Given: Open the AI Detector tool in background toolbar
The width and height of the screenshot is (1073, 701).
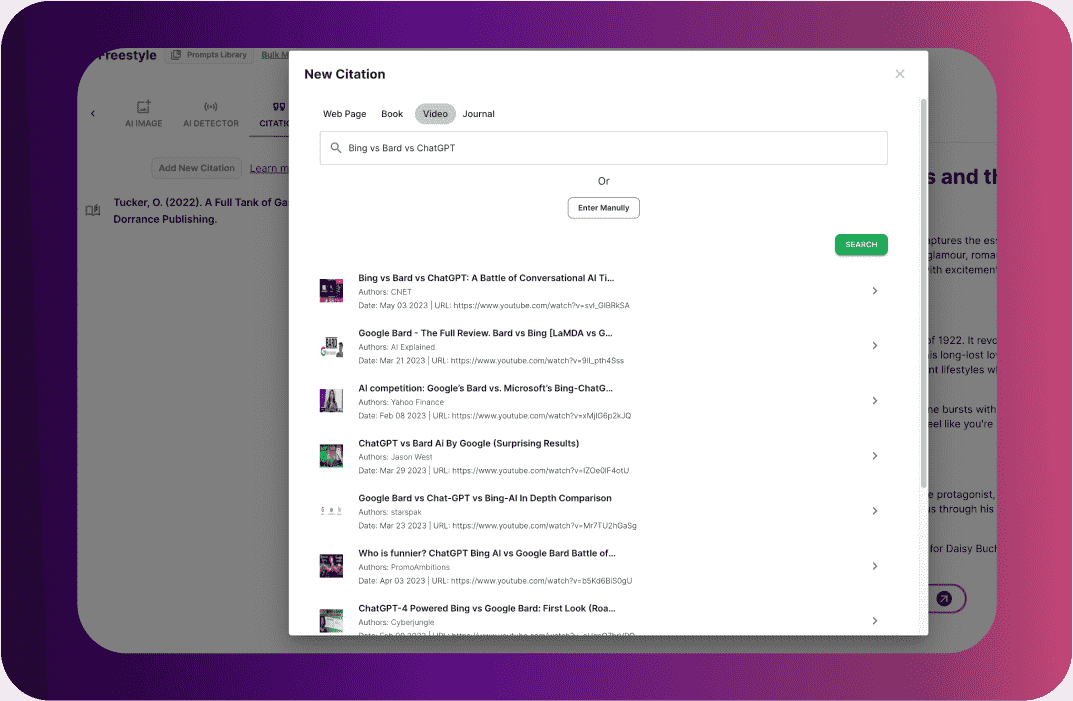Looking at the screenshot, I should point(211,114).
